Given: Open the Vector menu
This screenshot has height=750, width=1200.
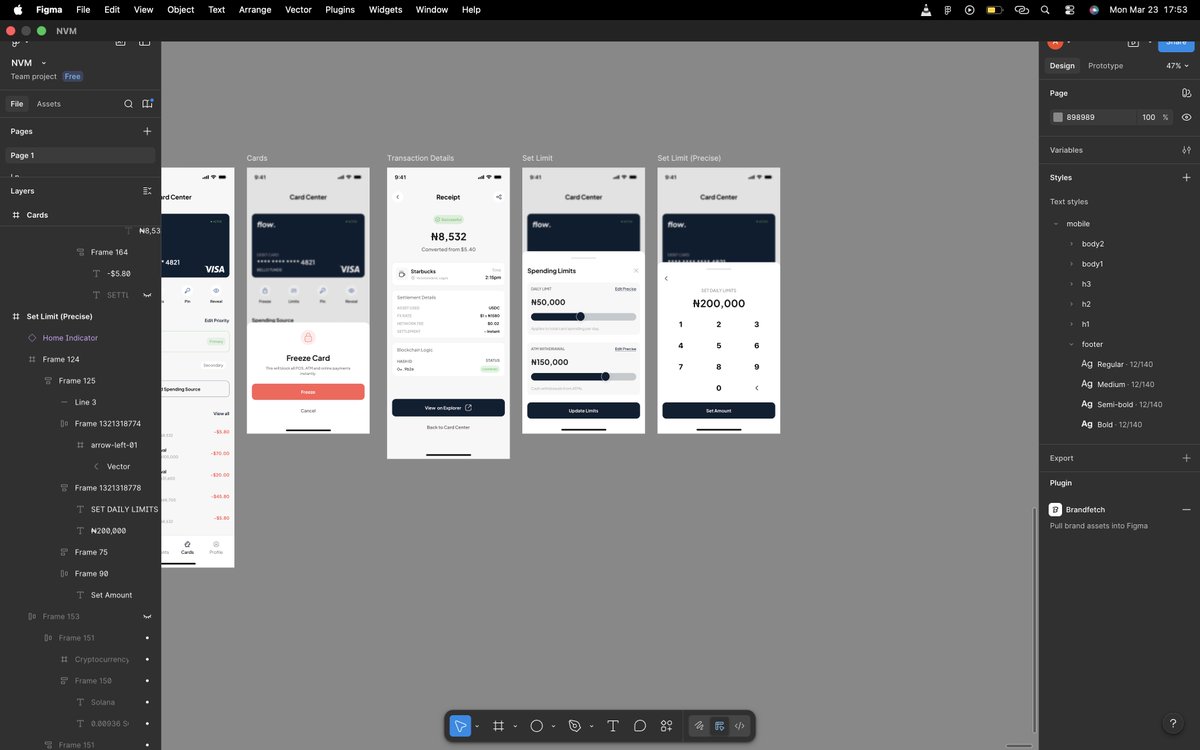Looking at the screenshot, I should (x=298, y=10).
